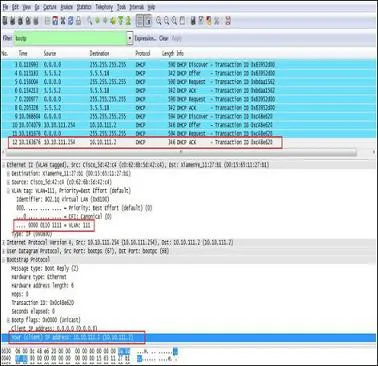The height and width of the screenshot is (366, 378).
Task: Open the View menu
Action: coord(27,7)
